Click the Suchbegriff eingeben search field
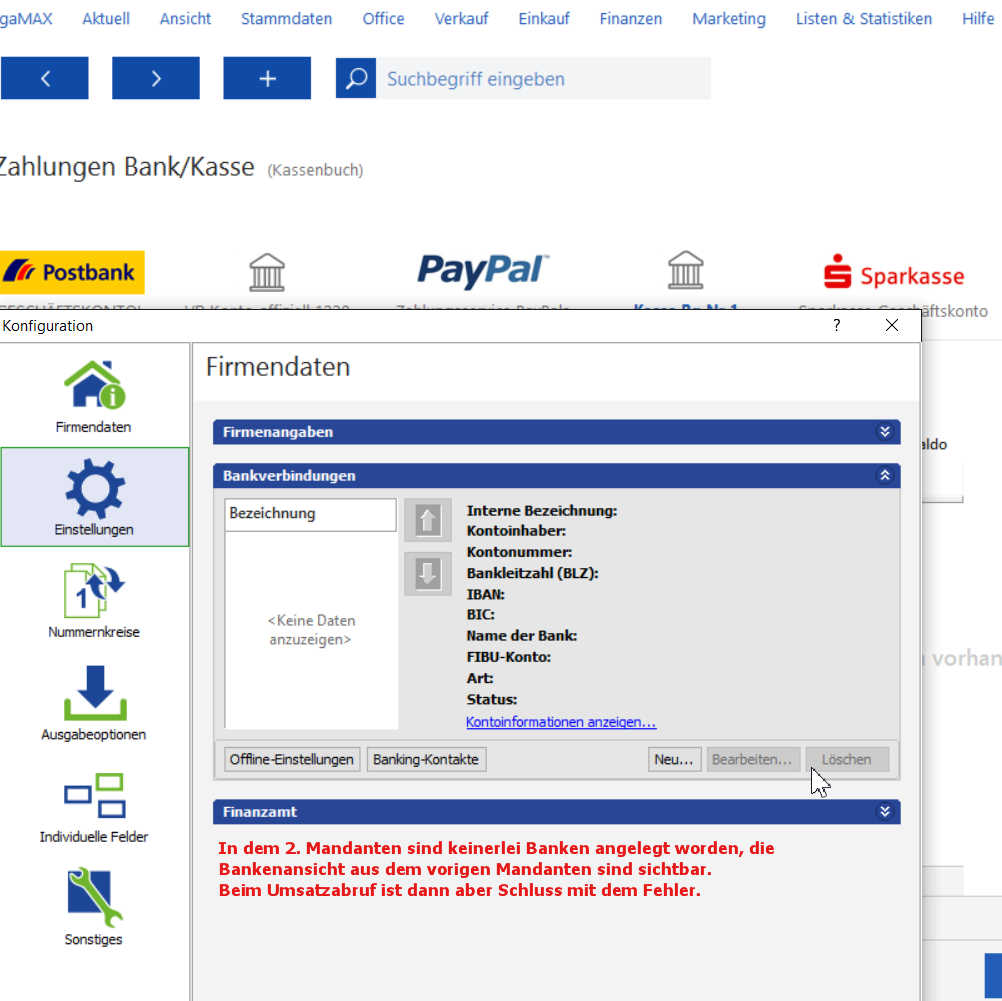Screen dimensions: 1002x1001 [543, 78]
